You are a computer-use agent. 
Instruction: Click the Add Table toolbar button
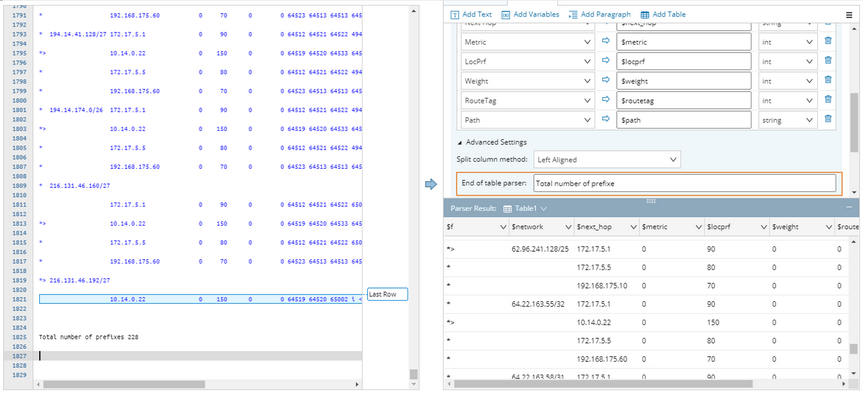[663, 14]
